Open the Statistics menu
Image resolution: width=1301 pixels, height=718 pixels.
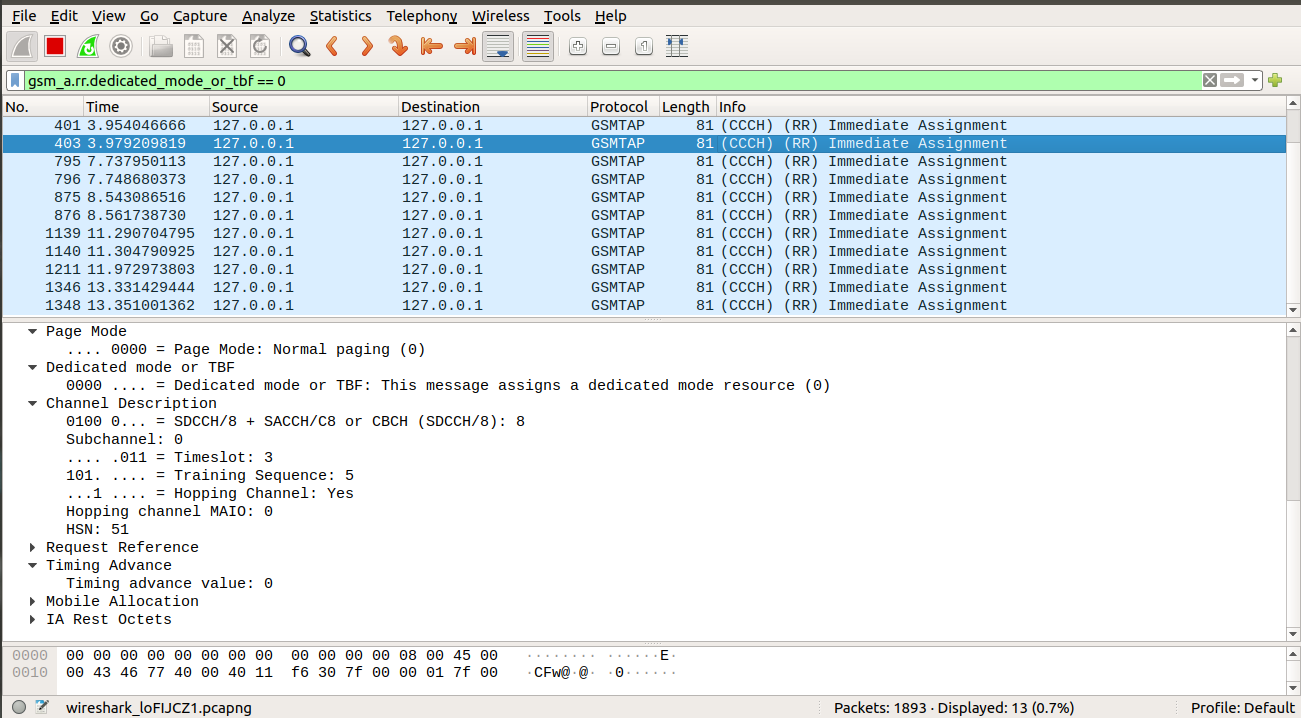pos(340,16)
